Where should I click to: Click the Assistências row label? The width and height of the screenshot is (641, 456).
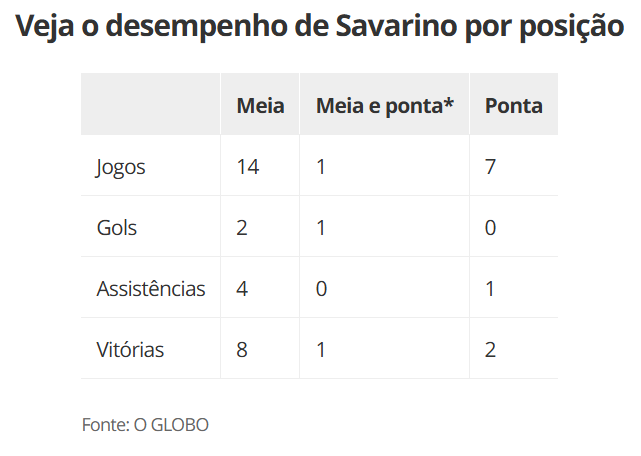[151, 289]
